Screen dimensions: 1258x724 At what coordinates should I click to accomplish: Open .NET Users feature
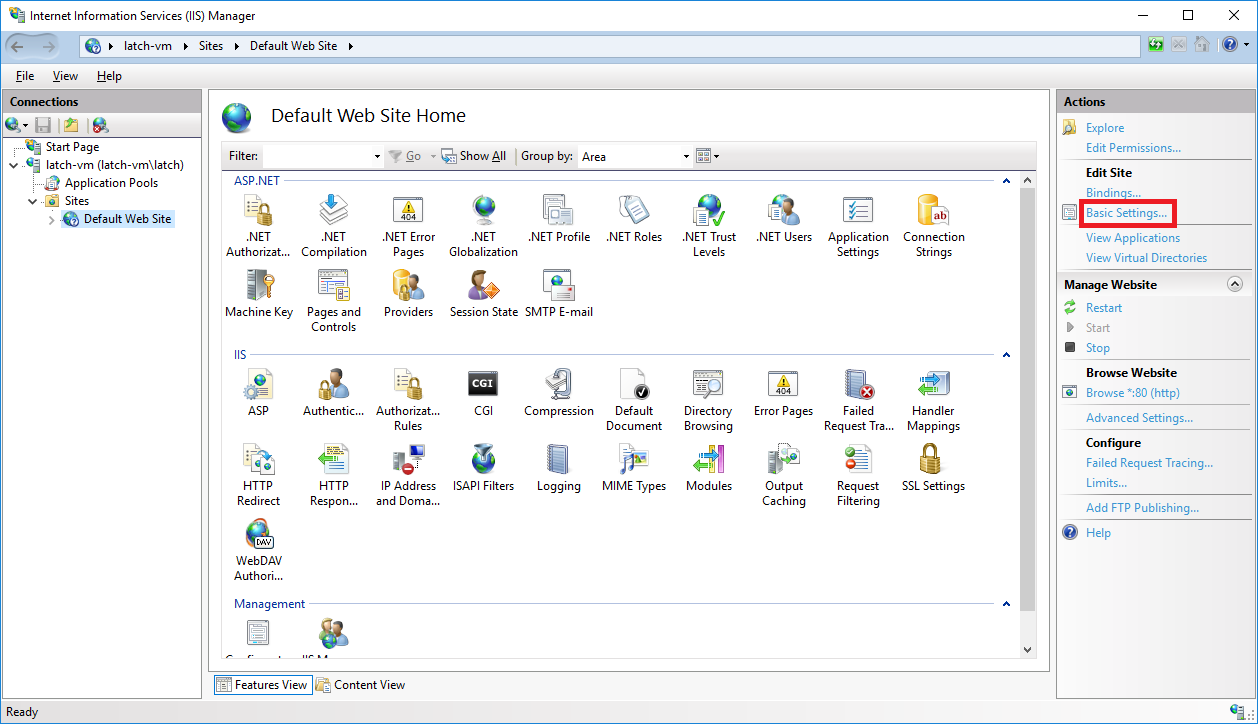[x=783, y=219]
